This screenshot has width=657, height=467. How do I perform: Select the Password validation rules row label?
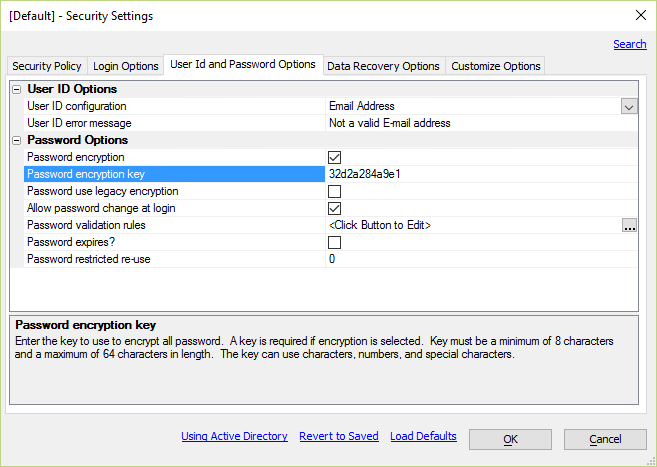[86, 225]
